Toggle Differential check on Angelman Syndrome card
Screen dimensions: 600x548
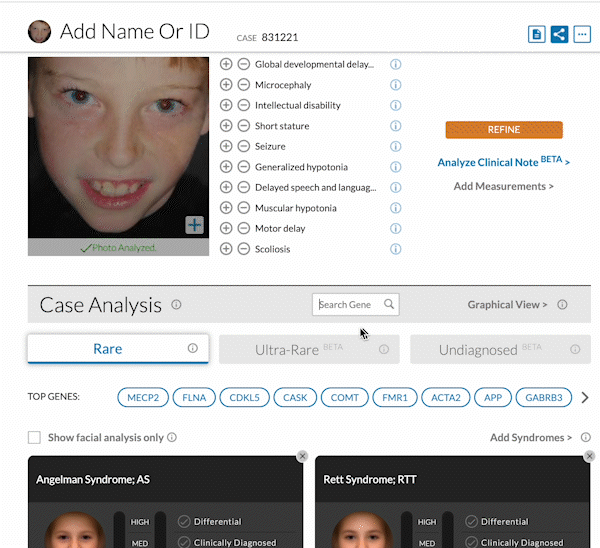pyautogui.click(x=184, y=521)
